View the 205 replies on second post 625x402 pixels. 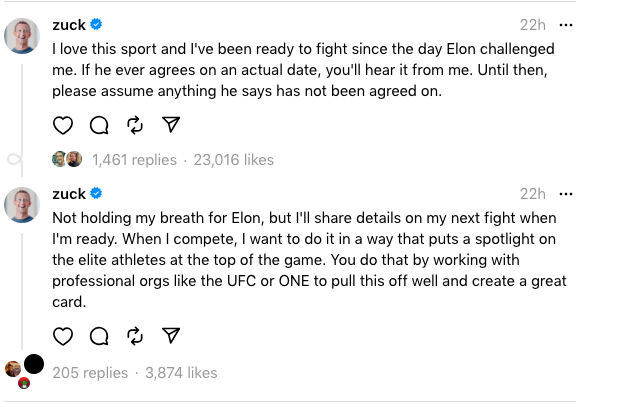(90, 373)
